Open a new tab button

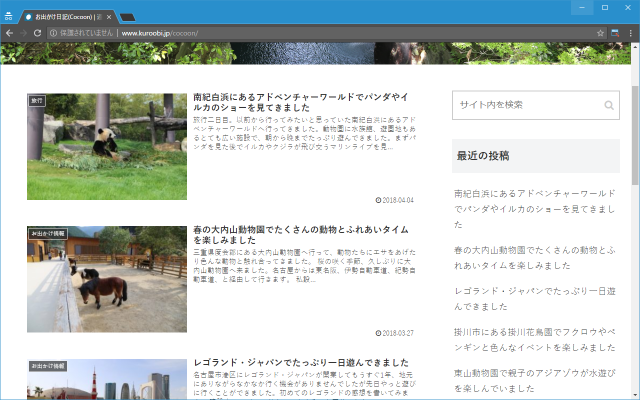128,17
